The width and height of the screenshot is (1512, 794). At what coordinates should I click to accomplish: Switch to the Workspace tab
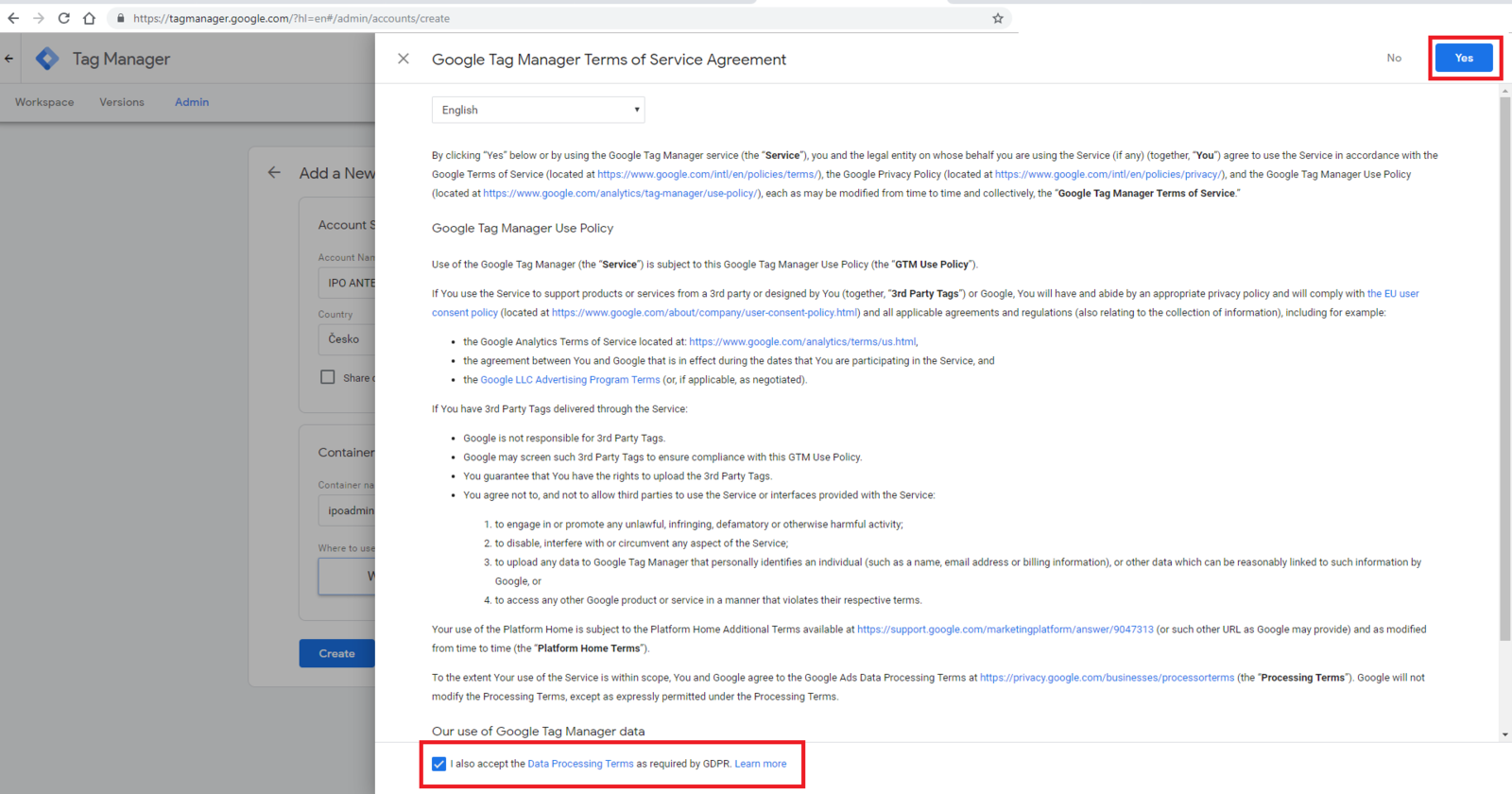pos(44,102)
